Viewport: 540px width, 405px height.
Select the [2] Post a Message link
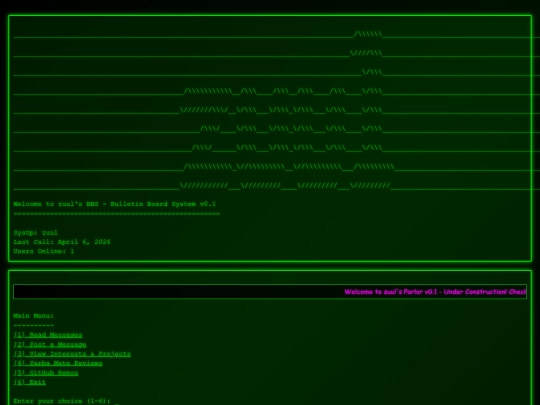(x=50, y=344)
